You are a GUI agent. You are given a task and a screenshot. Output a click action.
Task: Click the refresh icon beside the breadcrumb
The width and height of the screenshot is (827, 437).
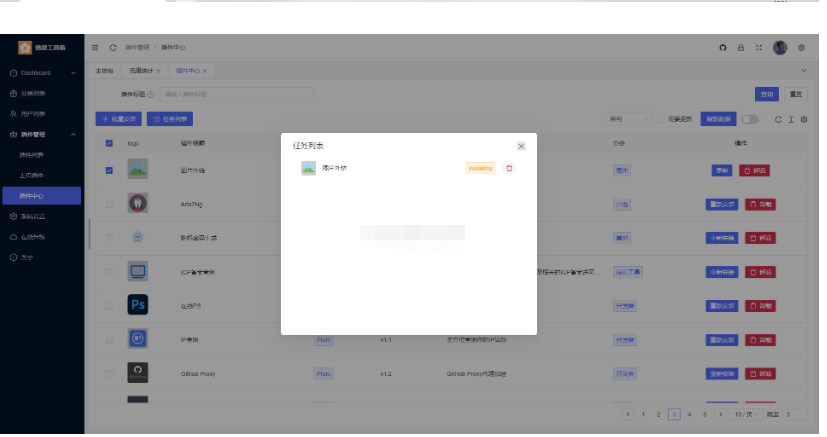(x=113, y=47)
